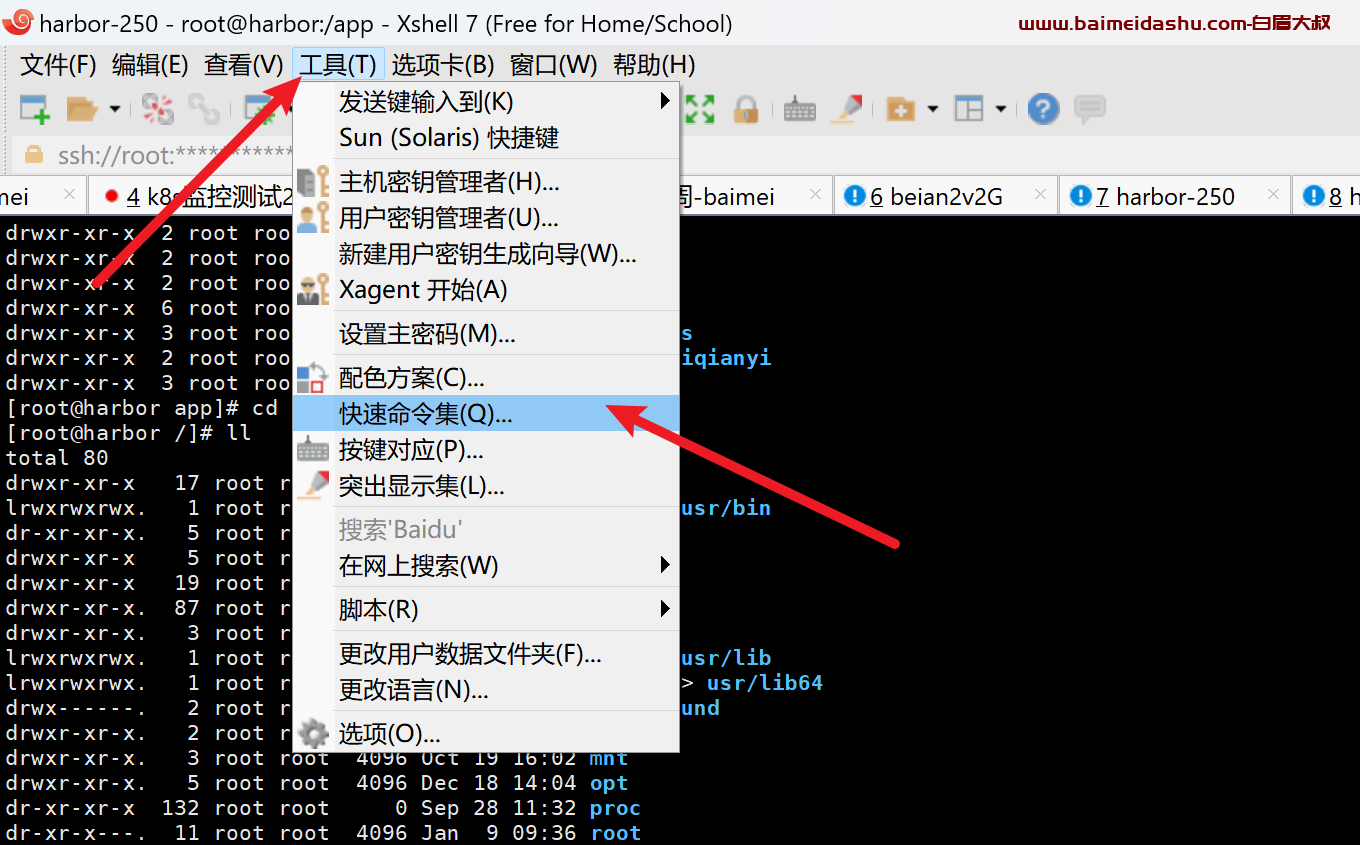Switch to the 7 harbor-250 tab
Screen dimensions: 1360x845
[1175, 196]
